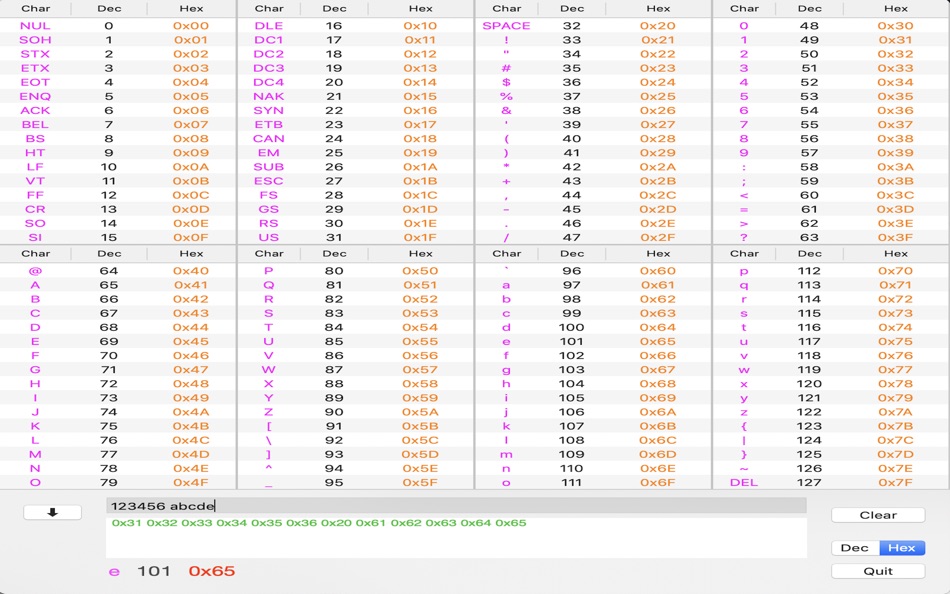The height and width of the screenshot is (594, 950).
Task: Click the DEL character entry
Action: point(743,481)
